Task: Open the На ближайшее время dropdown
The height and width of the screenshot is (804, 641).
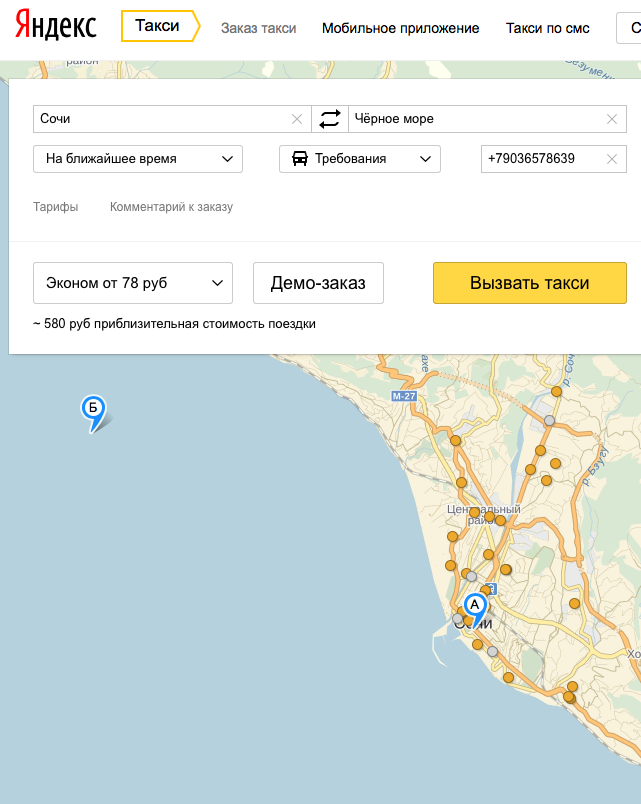Action: click(x=138, y=159)
